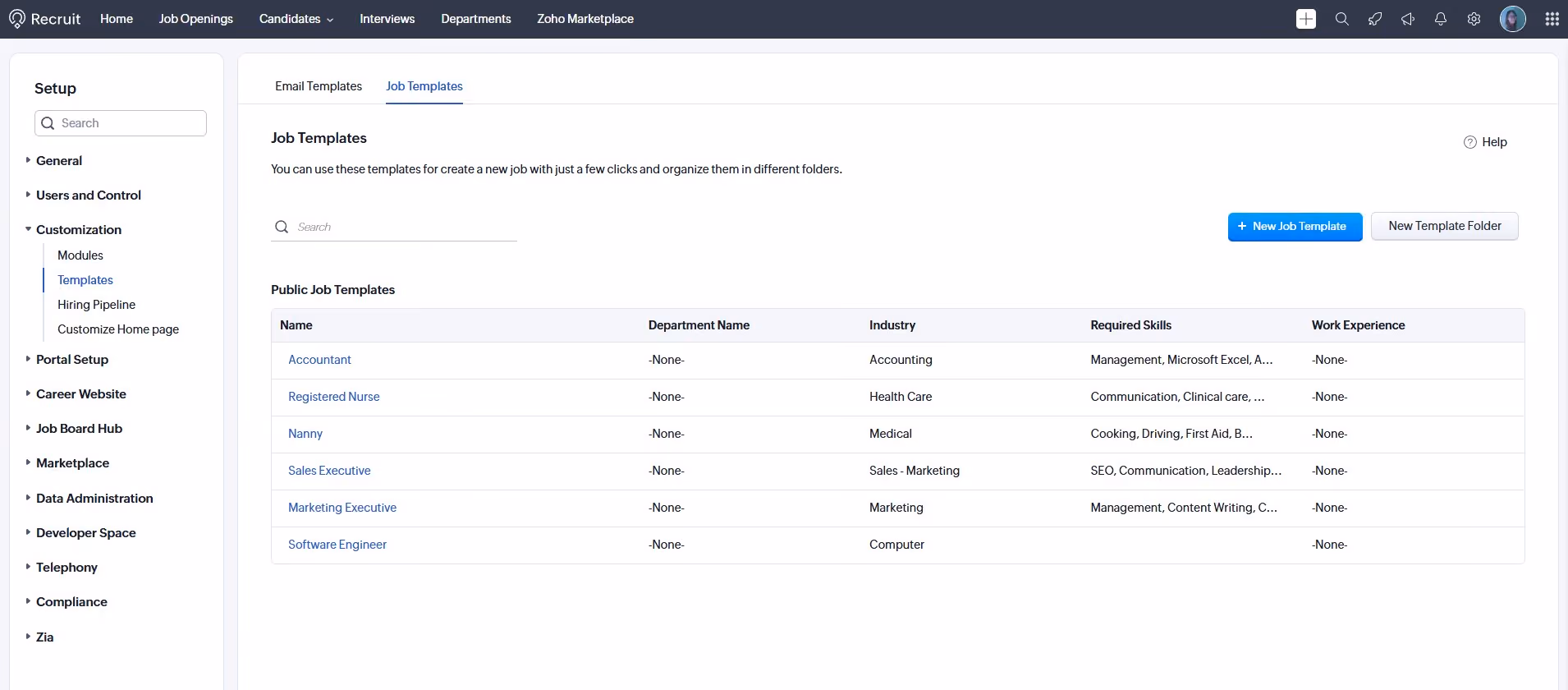The image size is (1568, 690).
Task: Open the Nanny job template
Action: click(x=305, y=434)
